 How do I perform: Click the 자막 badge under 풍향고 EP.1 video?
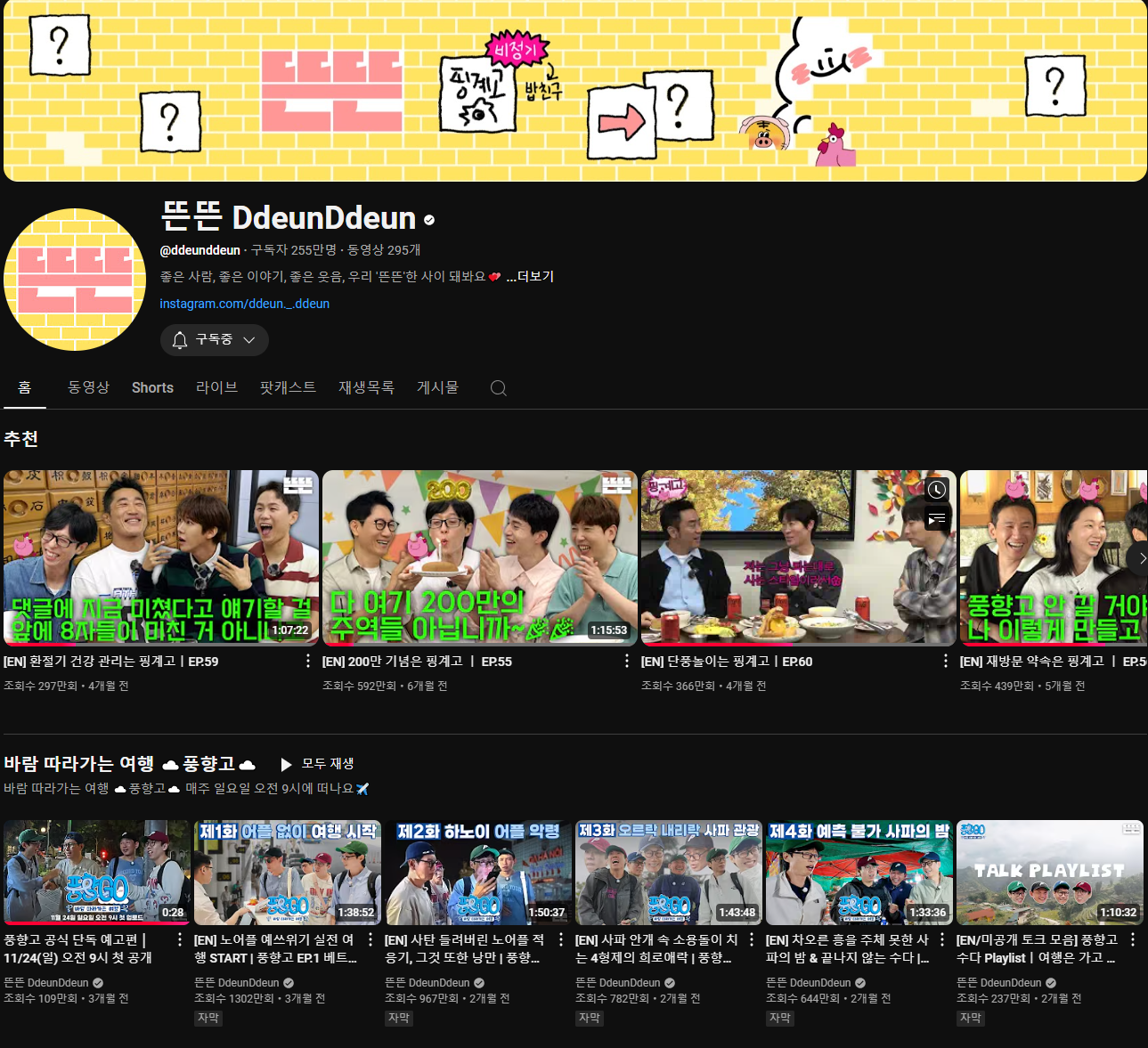tap(208, 1018)
